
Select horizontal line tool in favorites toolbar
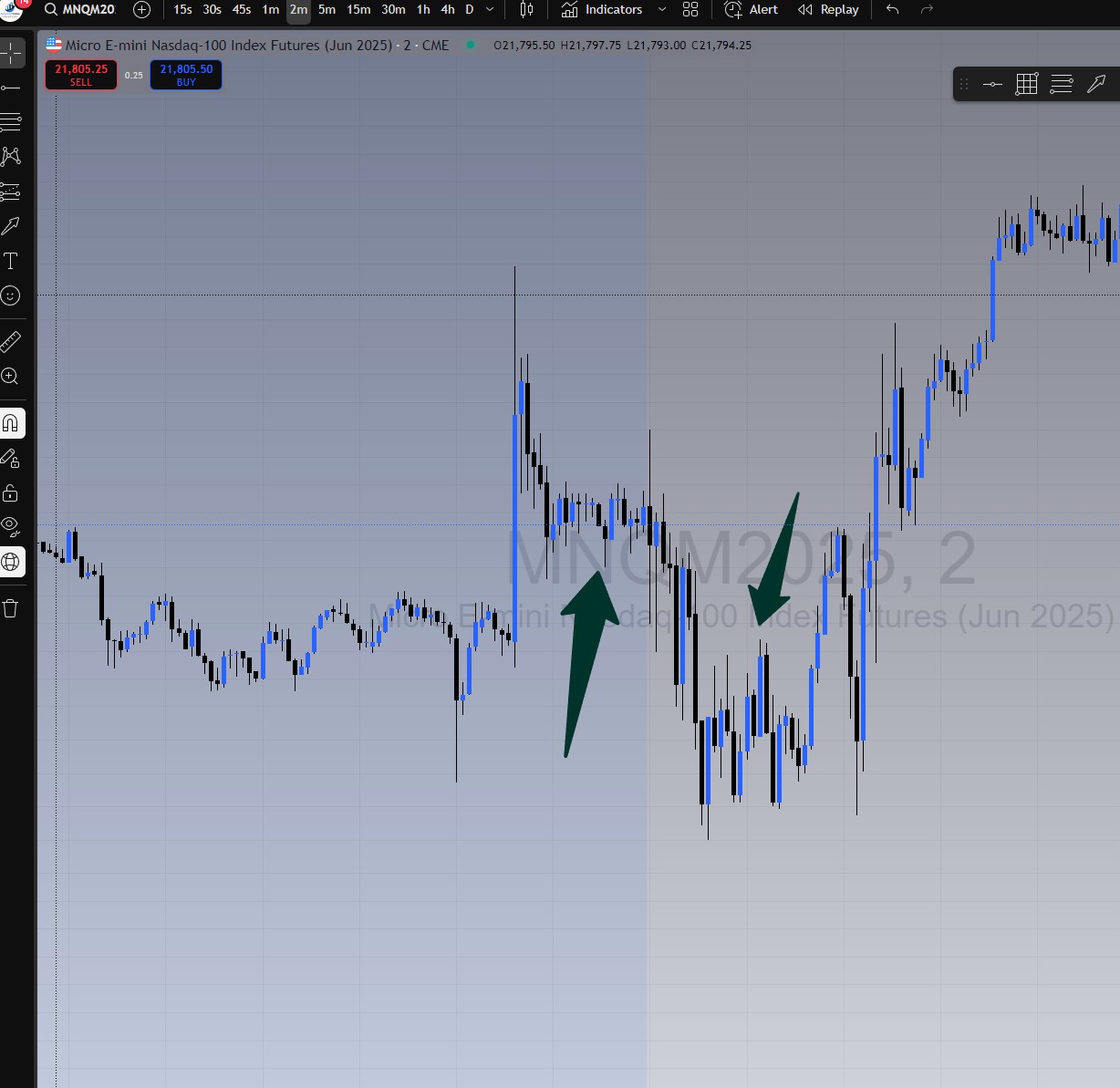point(992,85)
